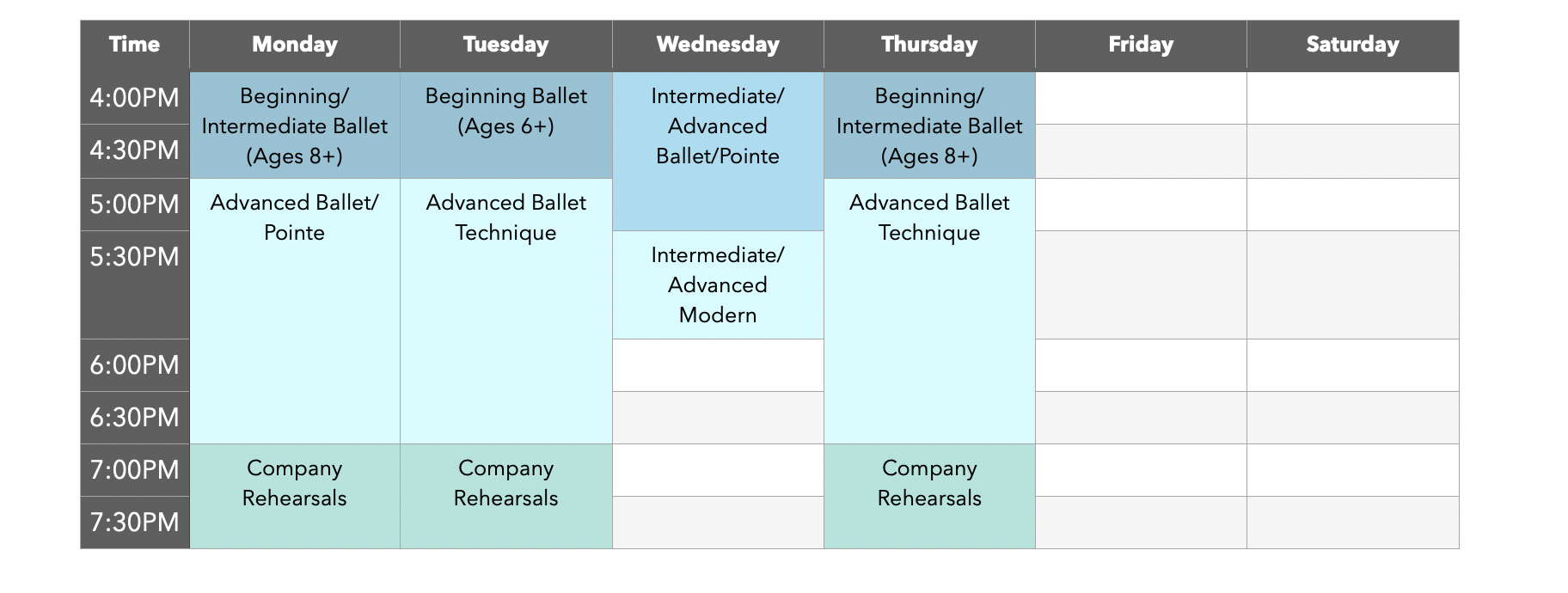This screenshot has height=593, width=1568.
Task: Select the Monday column header
Action: click(295, 45)
